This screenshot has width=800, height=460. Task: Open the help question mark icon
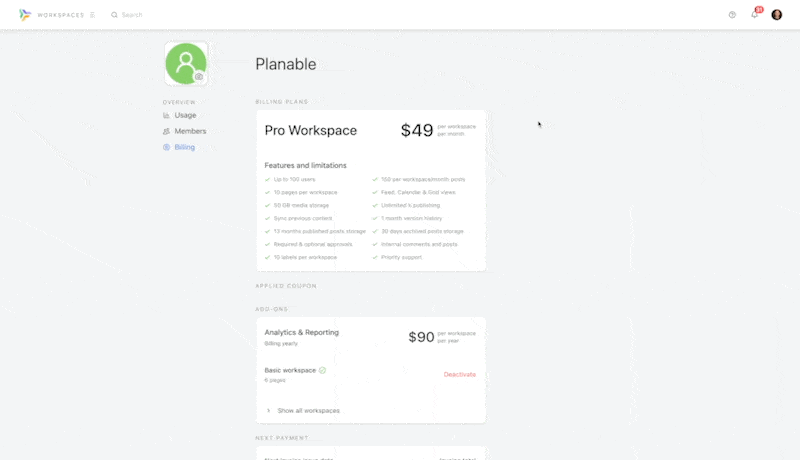[x=732, y=15]
